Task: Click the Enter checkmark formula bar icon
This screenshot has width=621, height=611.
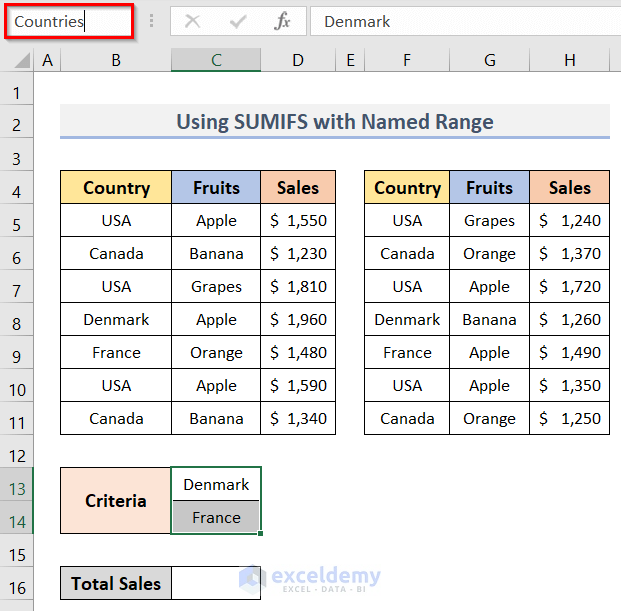Action: click(x=238, y=21)
